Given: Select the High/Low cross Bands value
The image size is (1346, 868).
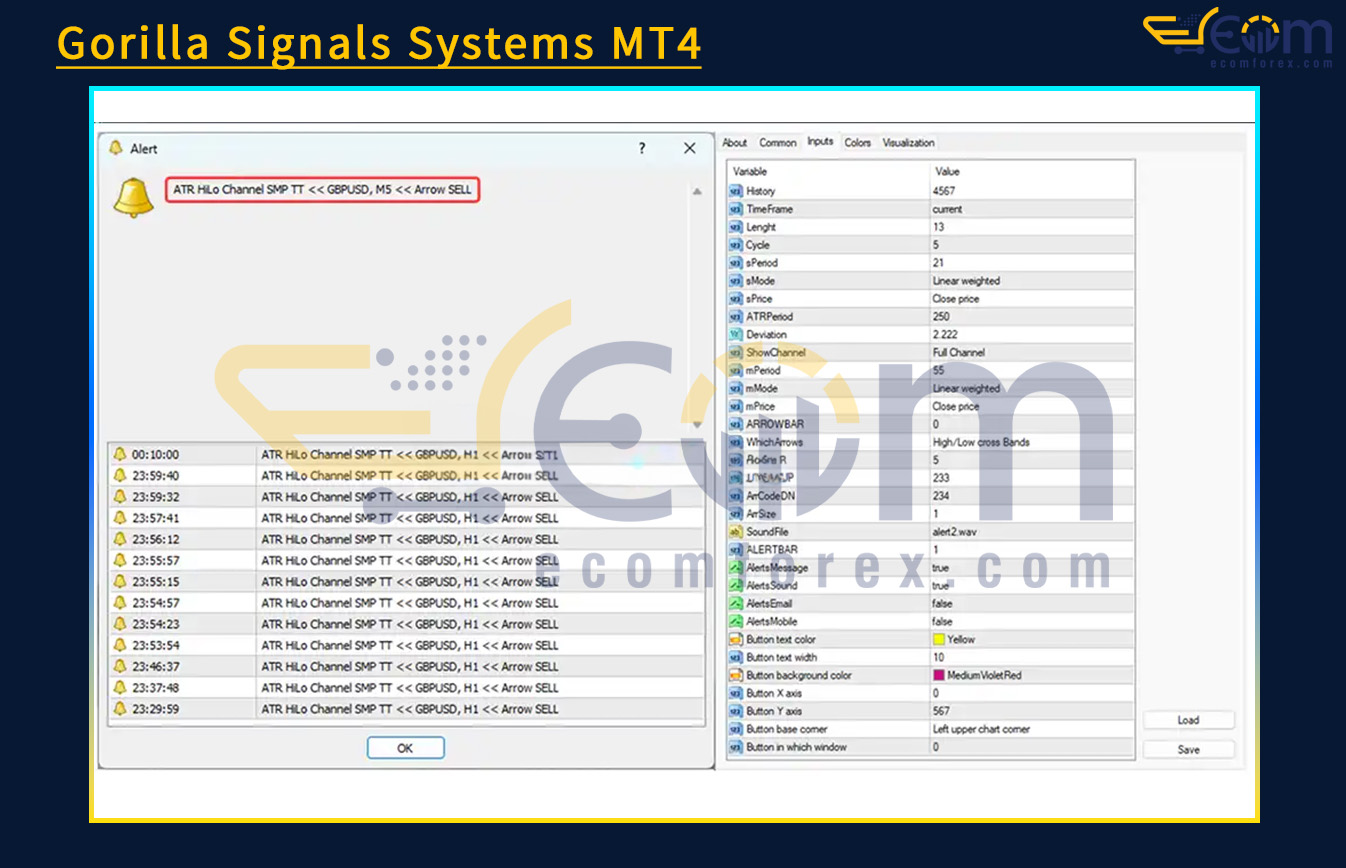Looking at the screenshot, I should click(x=981, y=442).
